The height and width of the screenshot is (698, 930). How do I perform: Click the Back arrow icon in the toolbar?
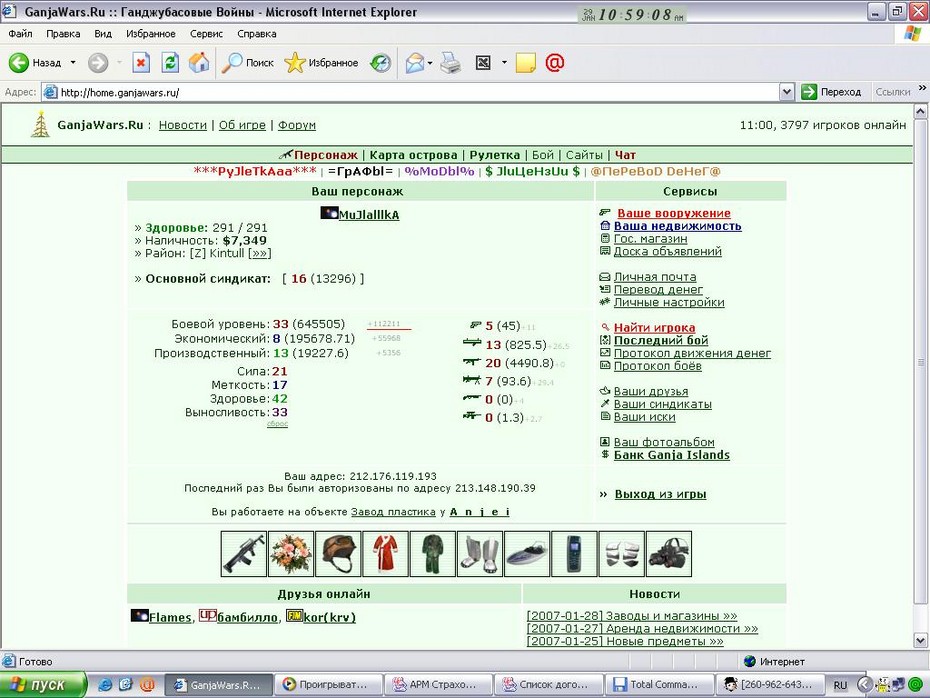[18, 62]
